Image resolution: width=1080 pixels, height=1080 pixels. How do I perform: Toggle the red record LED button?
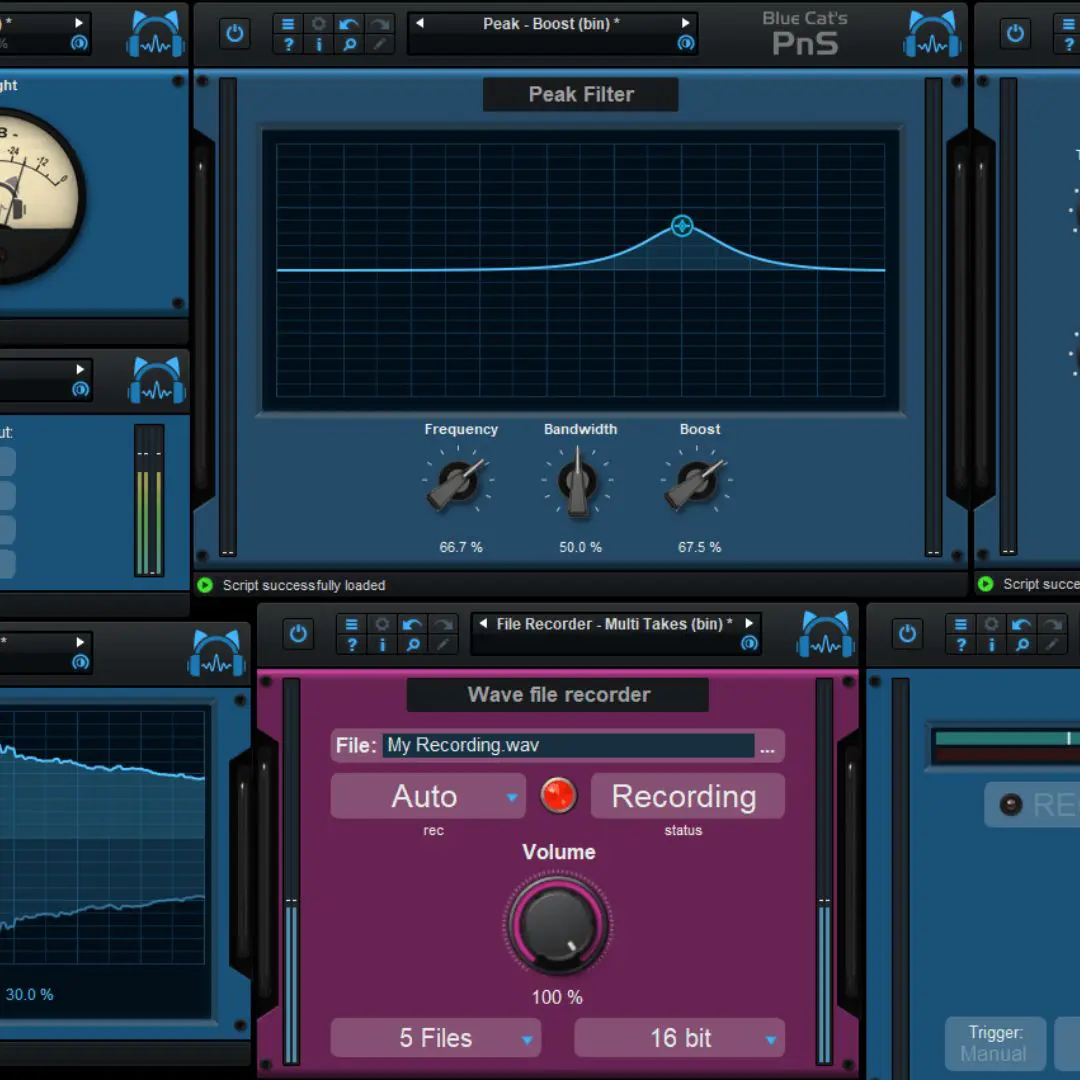point(558,796)
